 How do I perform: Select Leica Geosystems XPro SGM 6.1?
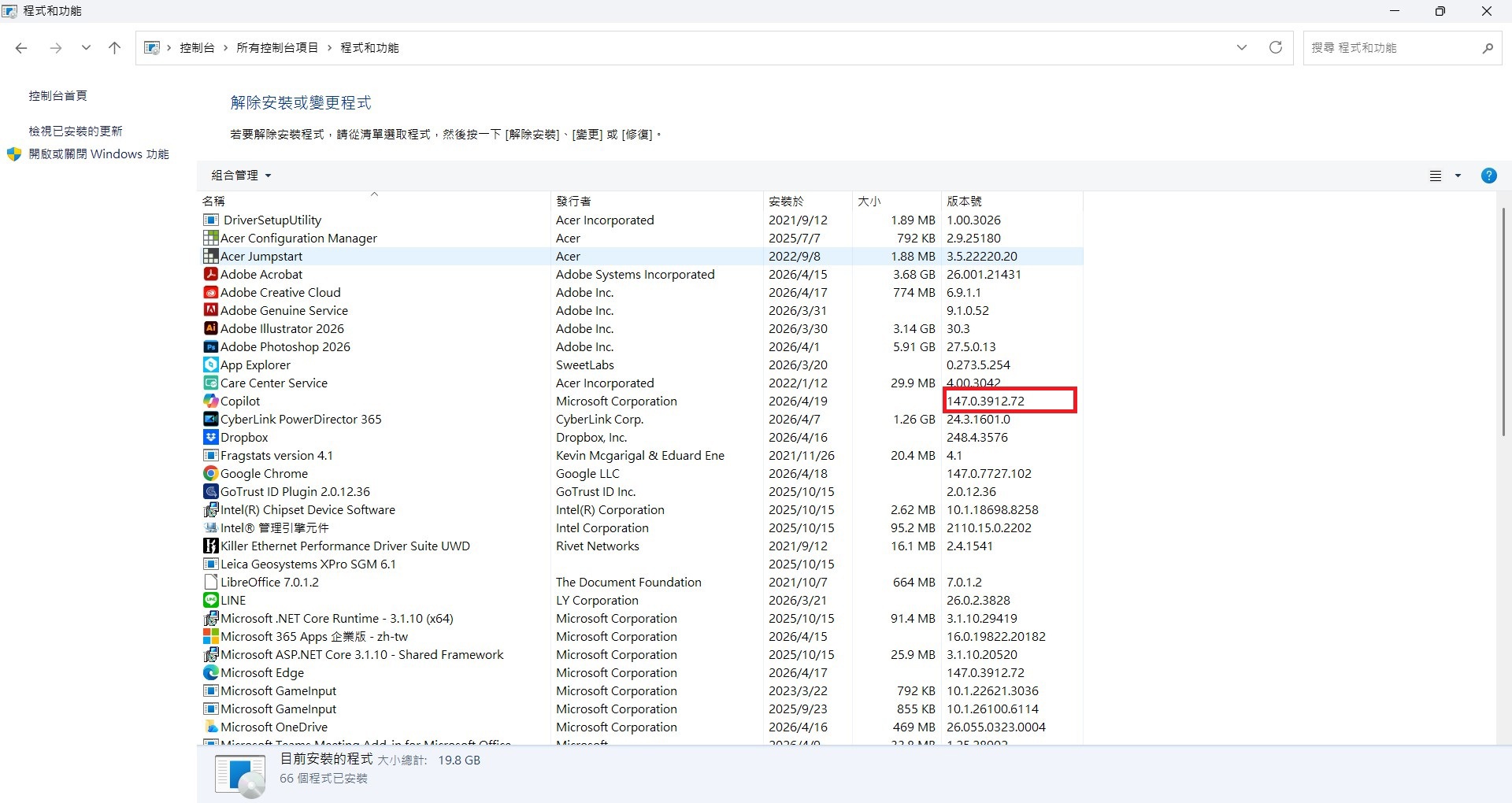tap(641, 564)
